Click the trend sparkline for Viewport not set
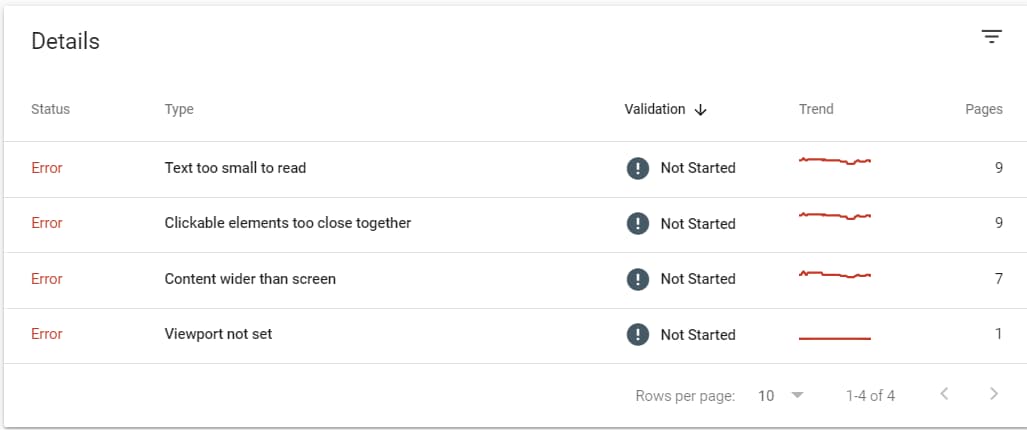The image size is (1027, 430). (x=834, y=338)
